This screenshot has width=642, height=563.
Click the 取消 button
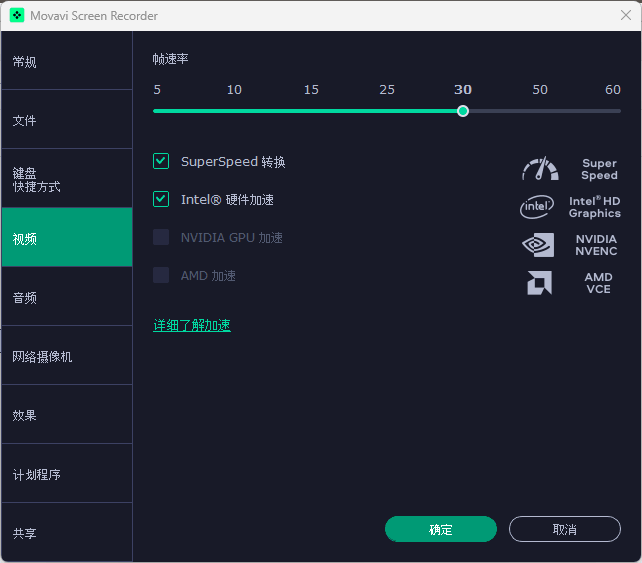pos(565,529)
